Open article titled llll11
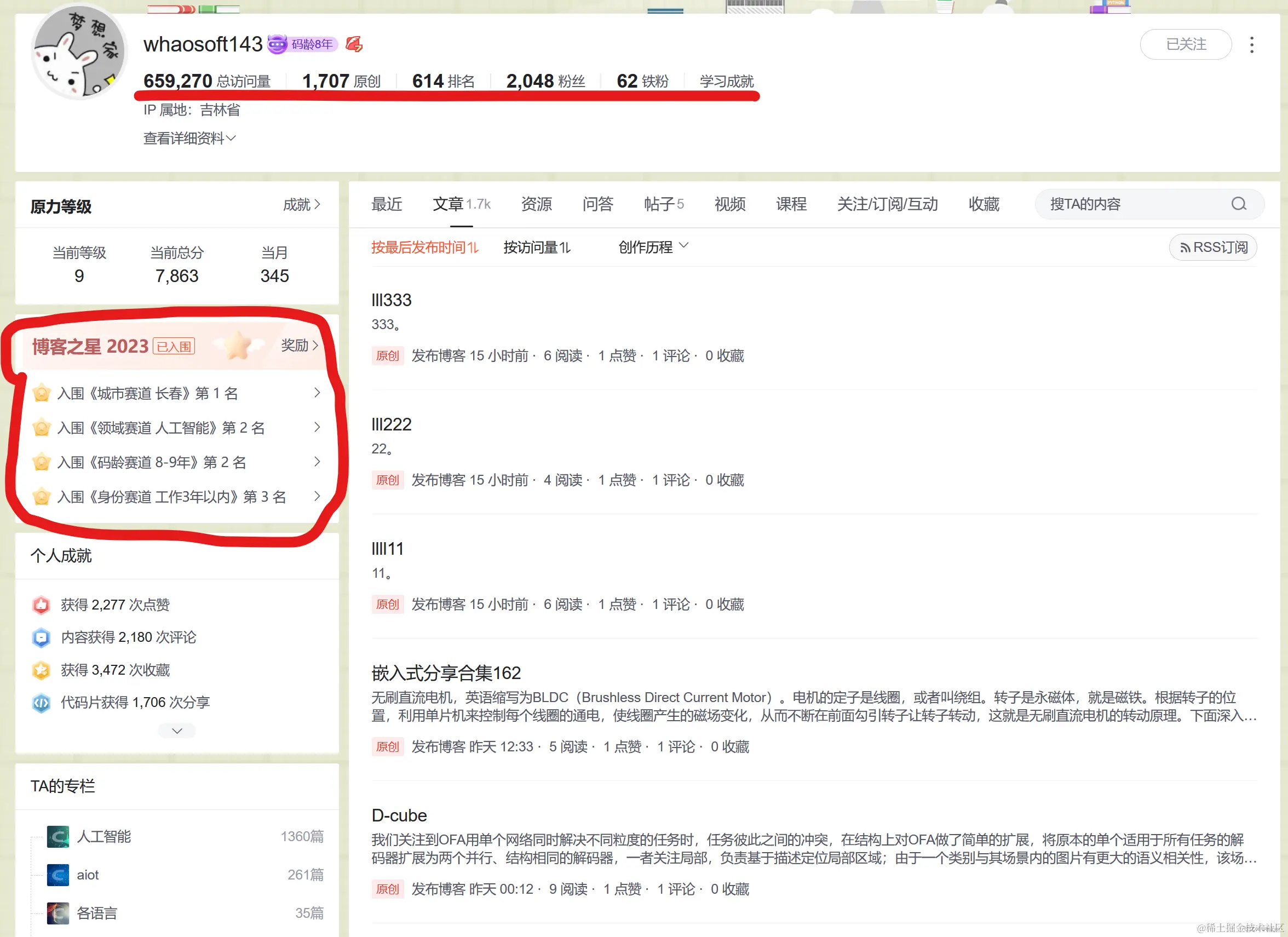 (x=387, y=549)
